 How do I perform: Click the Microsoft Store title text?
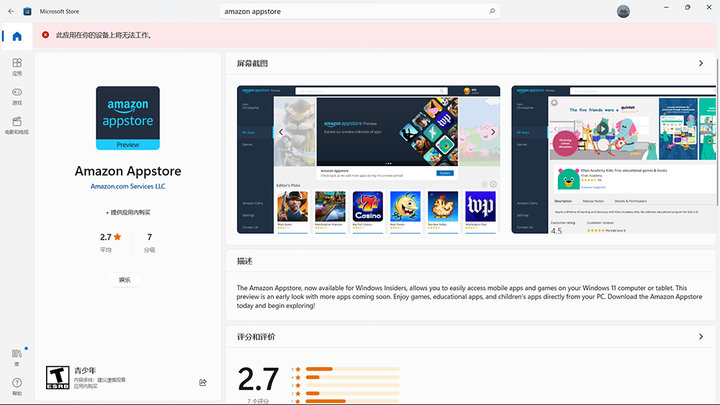[59, 11]
